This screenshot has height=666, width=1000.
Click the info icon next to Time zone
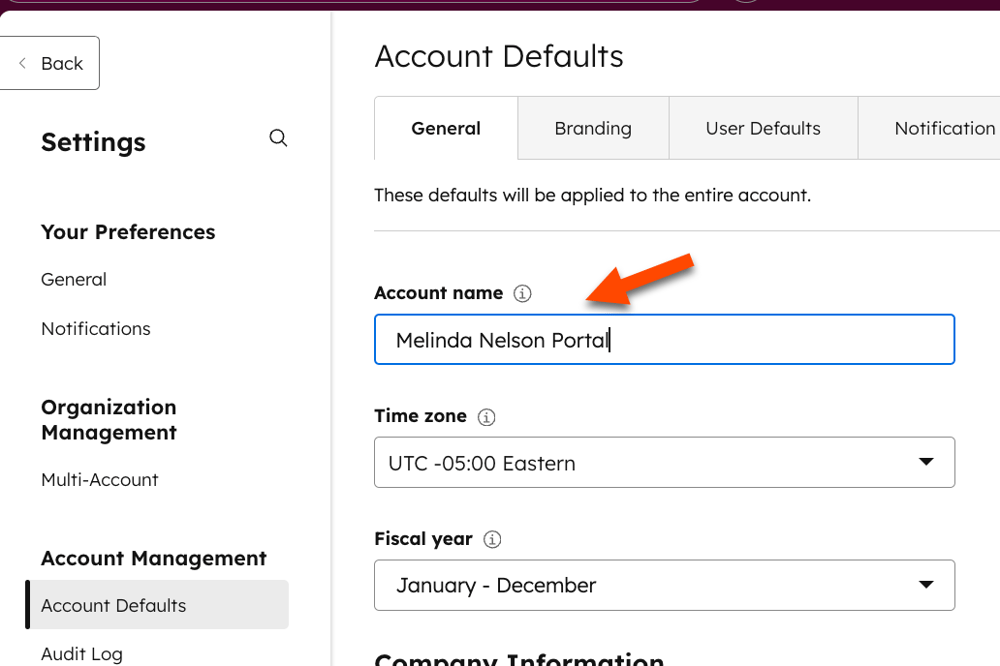coord(487,417)
